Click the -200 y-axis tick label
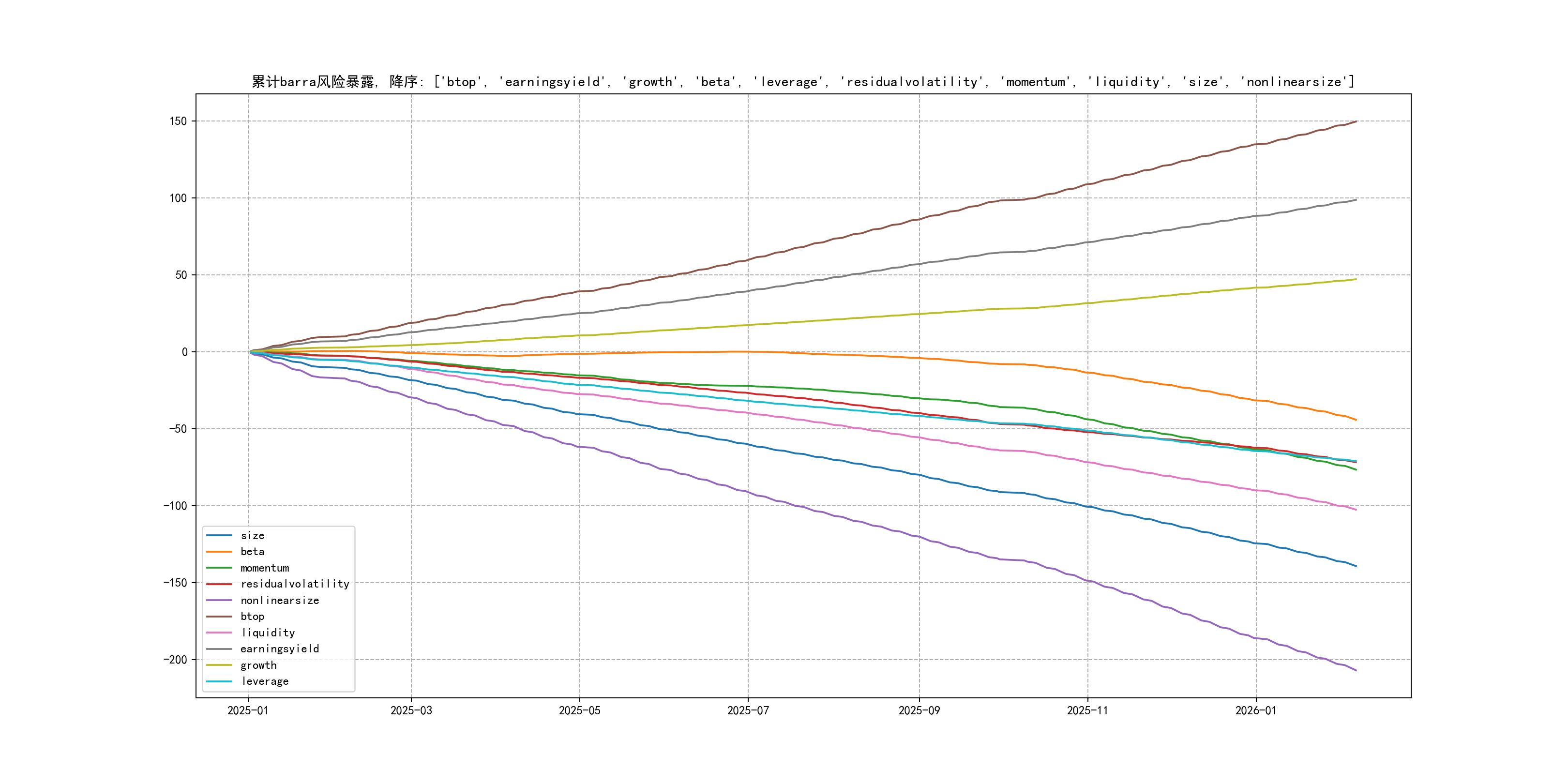Screen dimensions: 1568x784 [175, 660]
